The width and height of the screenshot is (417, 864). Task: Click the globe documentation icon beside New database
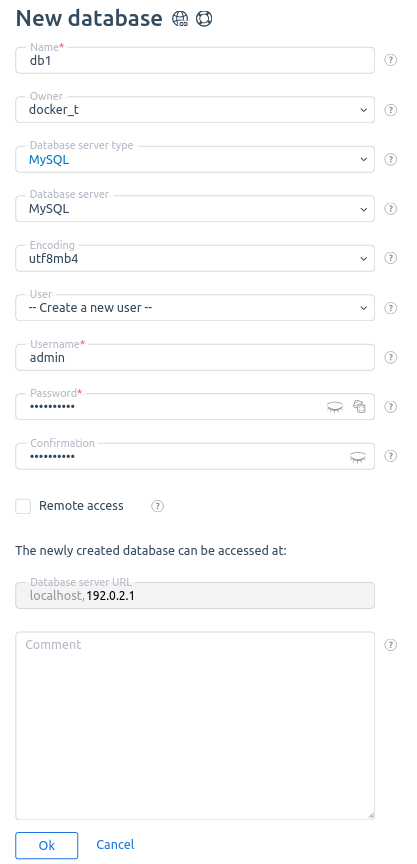tap(180, 19)
